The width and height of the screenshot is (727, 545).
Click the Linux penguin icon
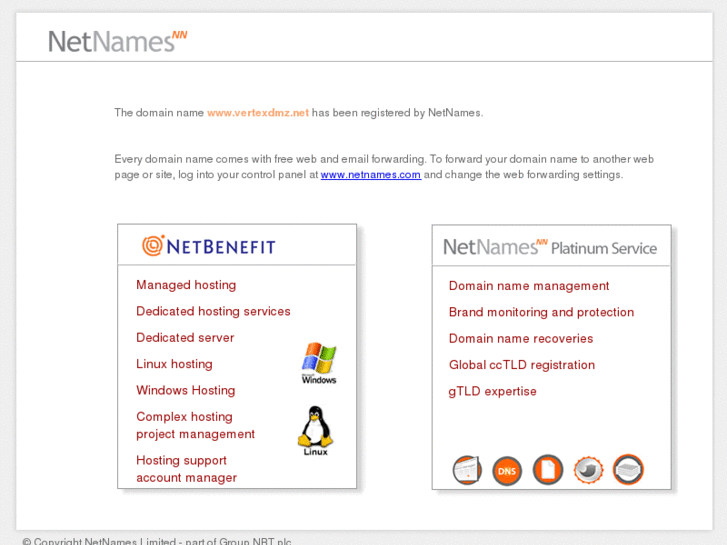(315, 431)
